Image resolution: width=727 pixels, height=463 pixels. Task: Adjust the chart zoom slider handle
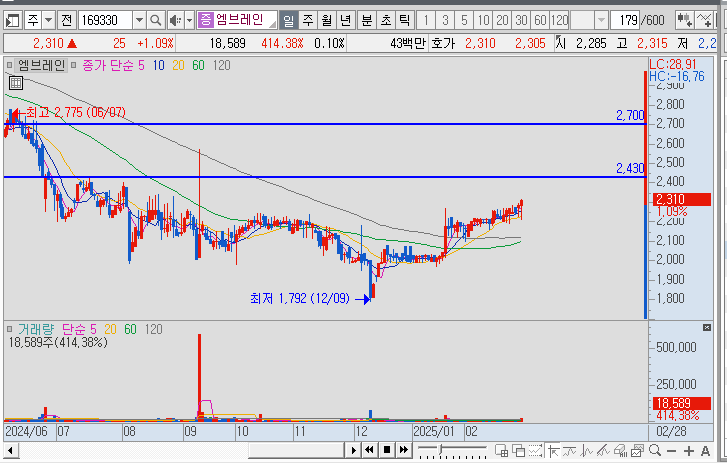tap(442, 449)
